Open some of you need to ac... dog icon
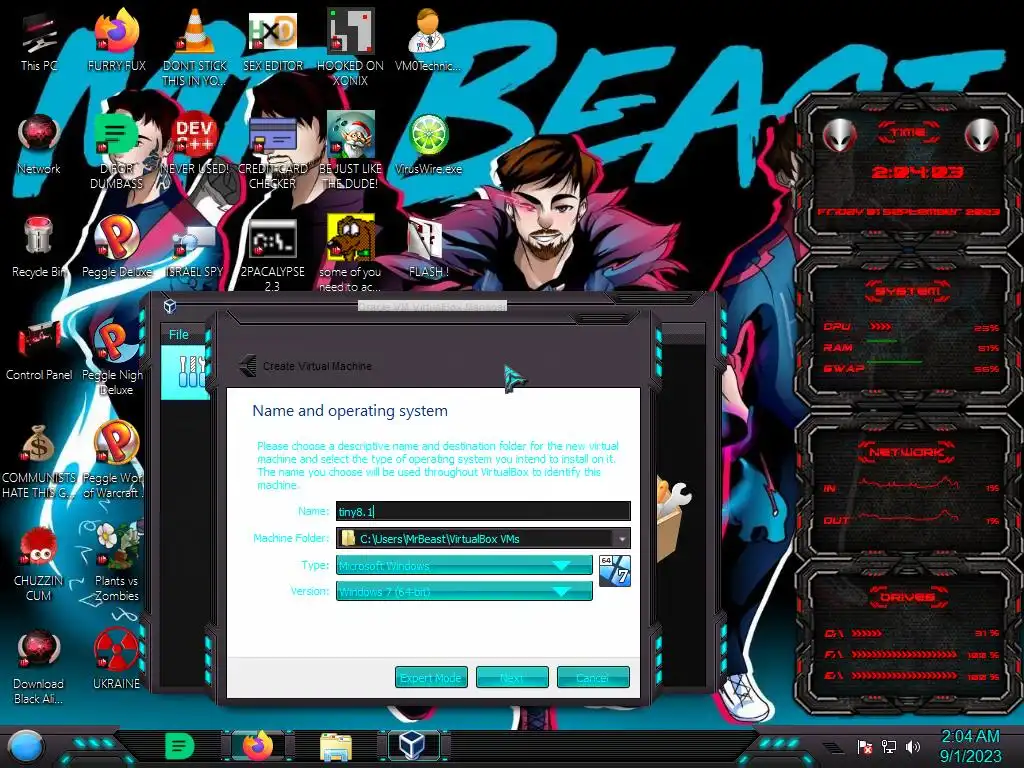This screenshot has width=1024, height=768. pyautogui.click(x=350, y=253)
